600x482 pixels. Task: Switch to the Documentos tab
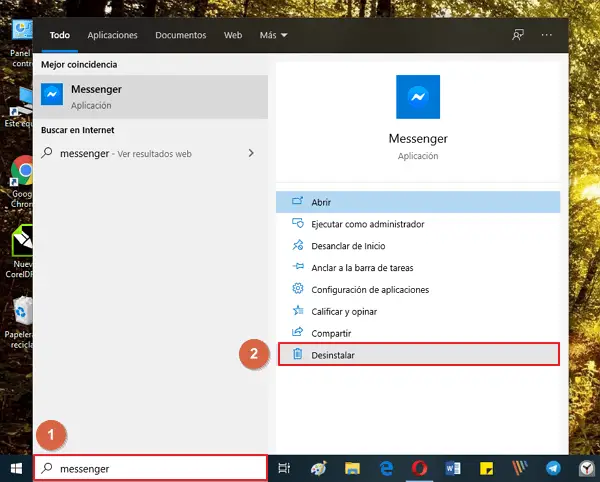click(181, 35)
